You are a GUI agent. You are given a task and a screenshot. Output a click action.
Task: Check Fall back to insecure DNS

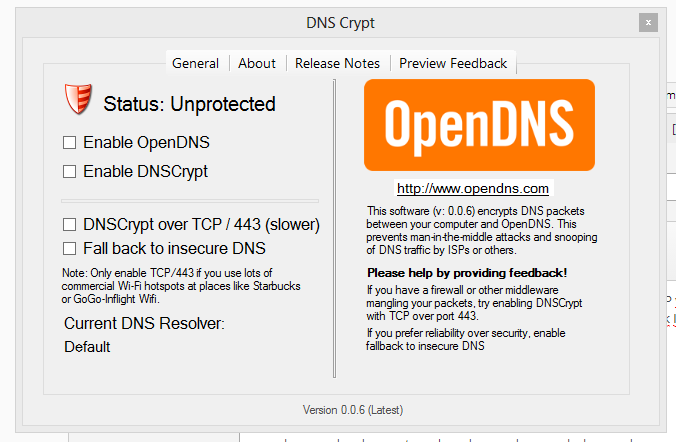70,247
